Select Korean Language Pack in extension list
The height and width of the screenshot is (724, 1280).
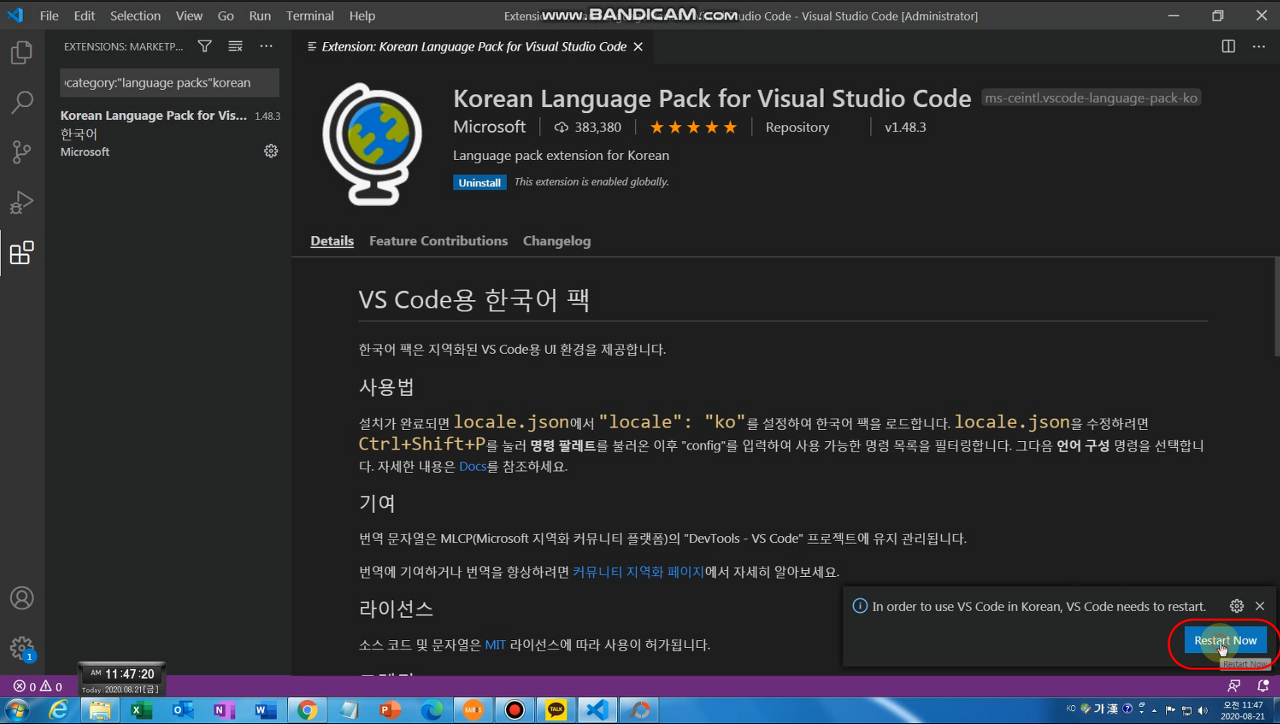[170, 133]
